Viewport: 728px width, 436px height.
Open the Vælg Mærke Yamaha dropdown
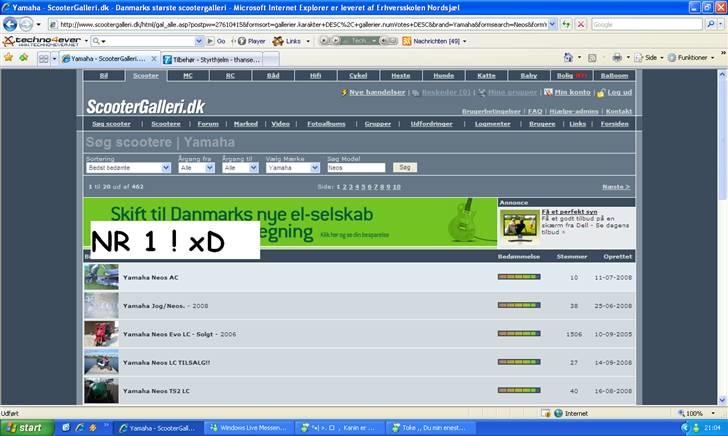pos(293,168)
